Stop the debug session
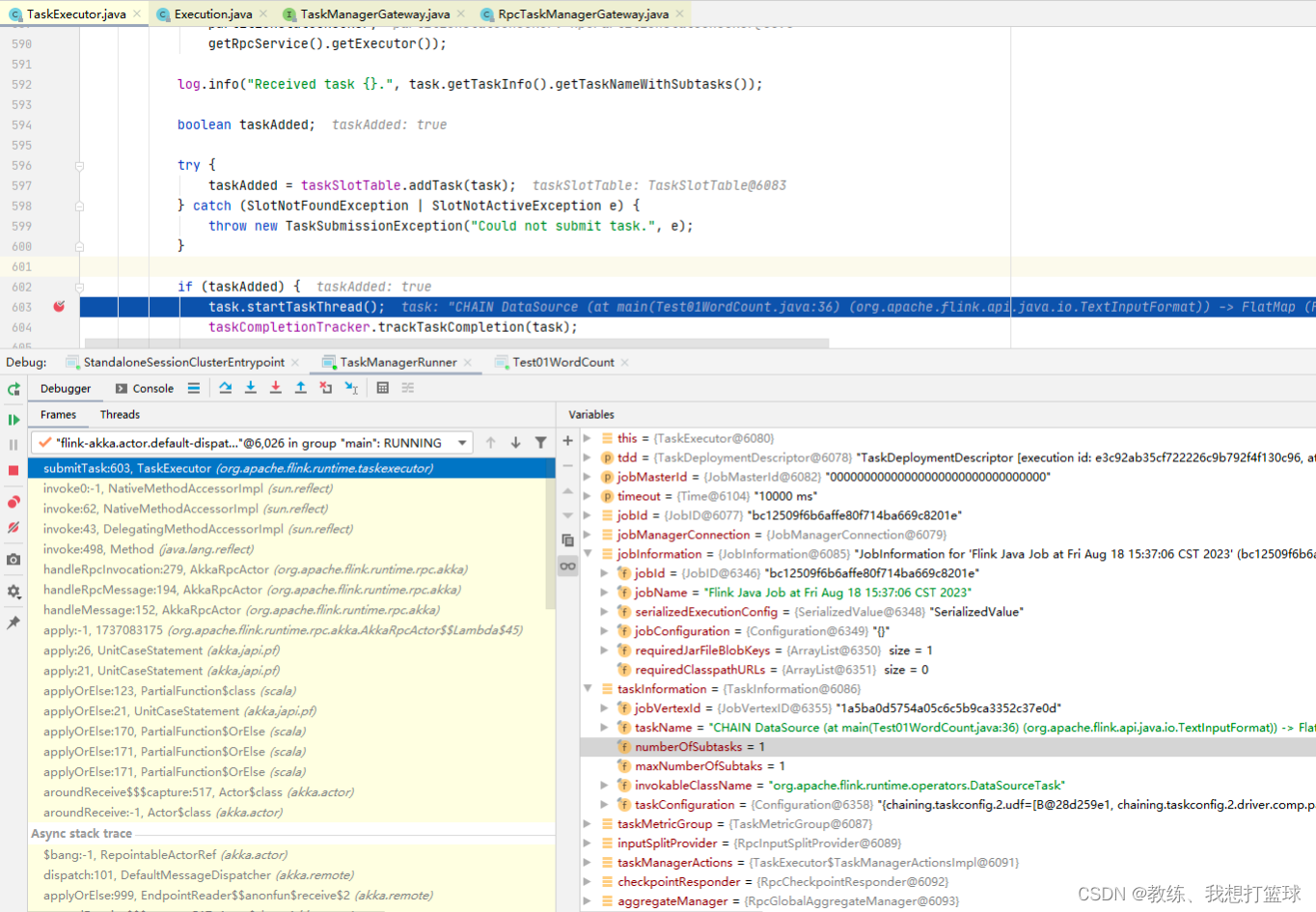 14,470
